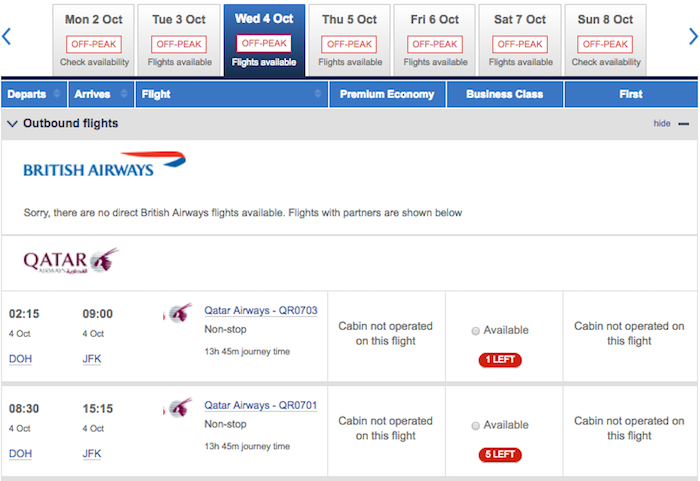Go to next week of dates

[x=693, y=37]
